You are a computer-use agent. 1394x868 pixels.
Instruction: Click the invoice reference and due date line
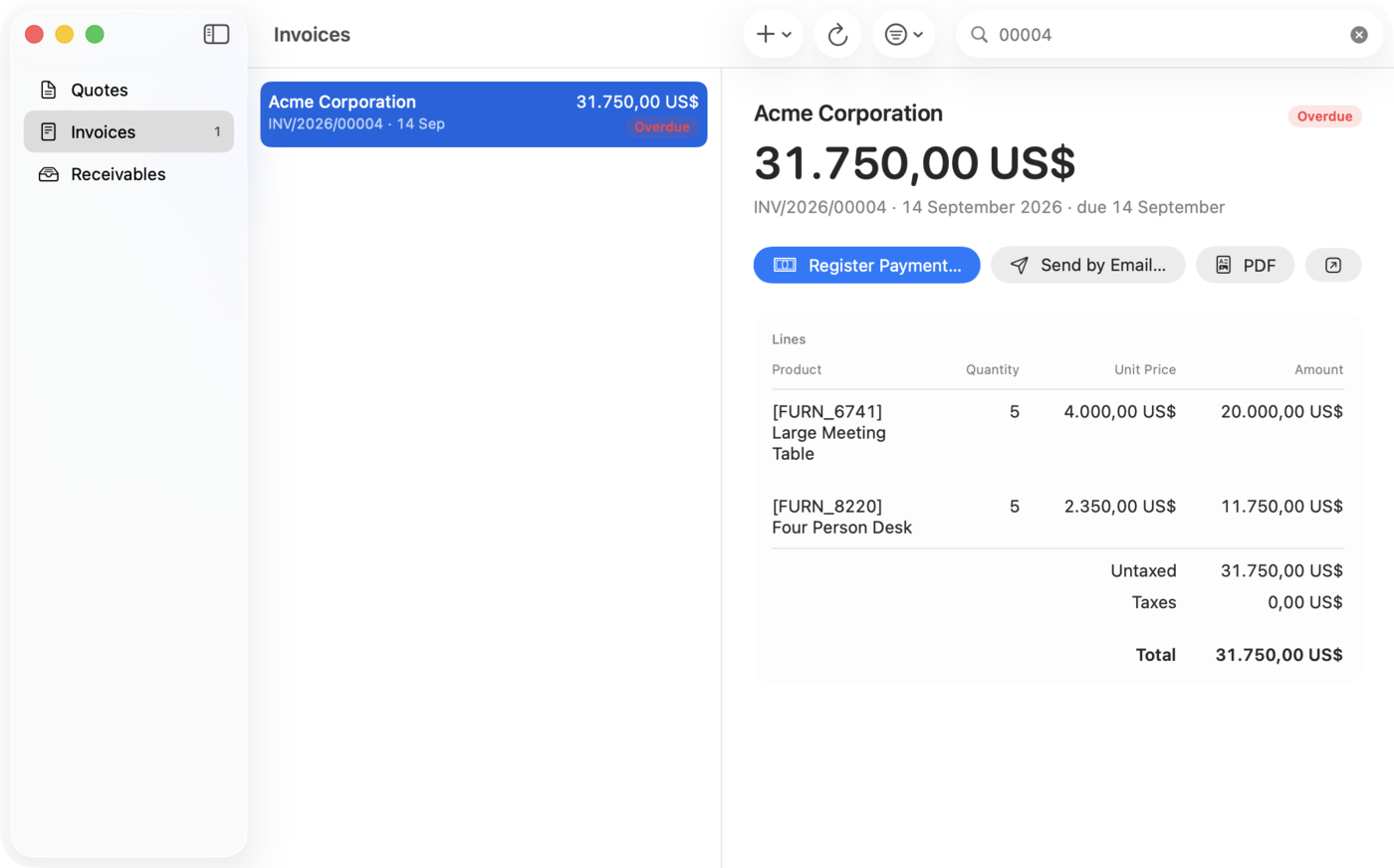pyautogui.click(x=989, y=207)
